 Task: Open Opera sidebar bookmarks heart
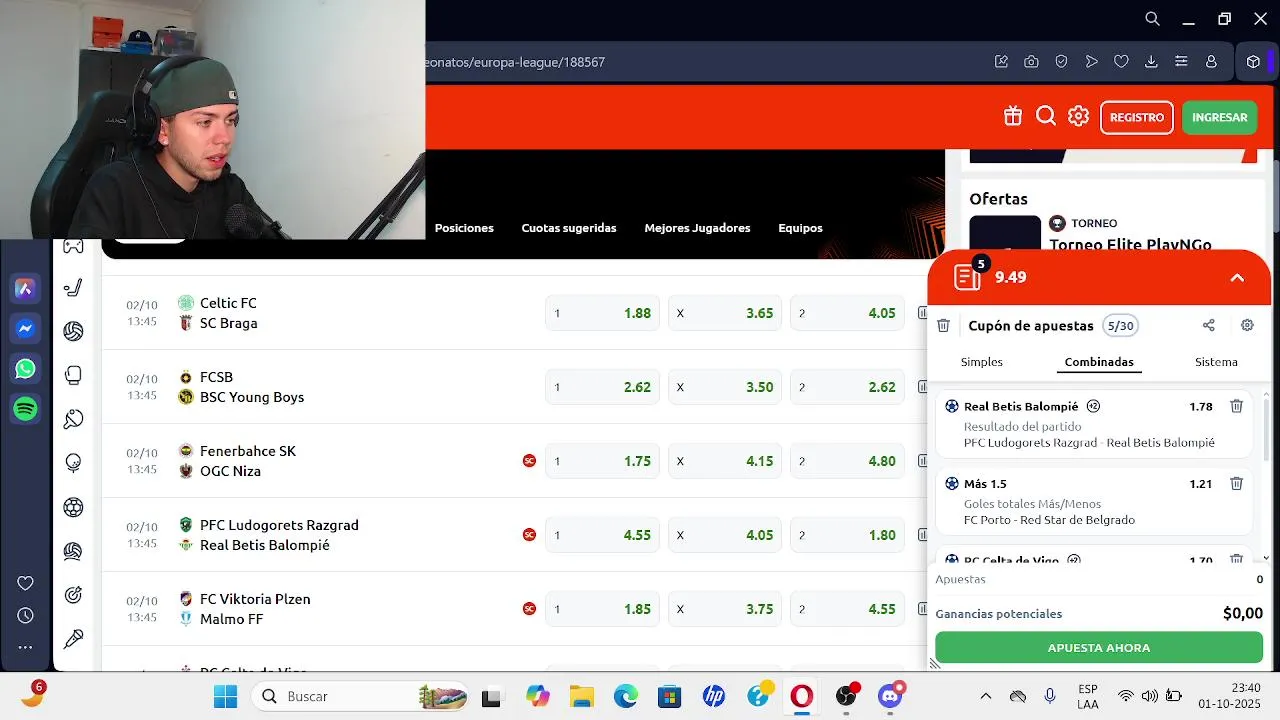(25, 583)
